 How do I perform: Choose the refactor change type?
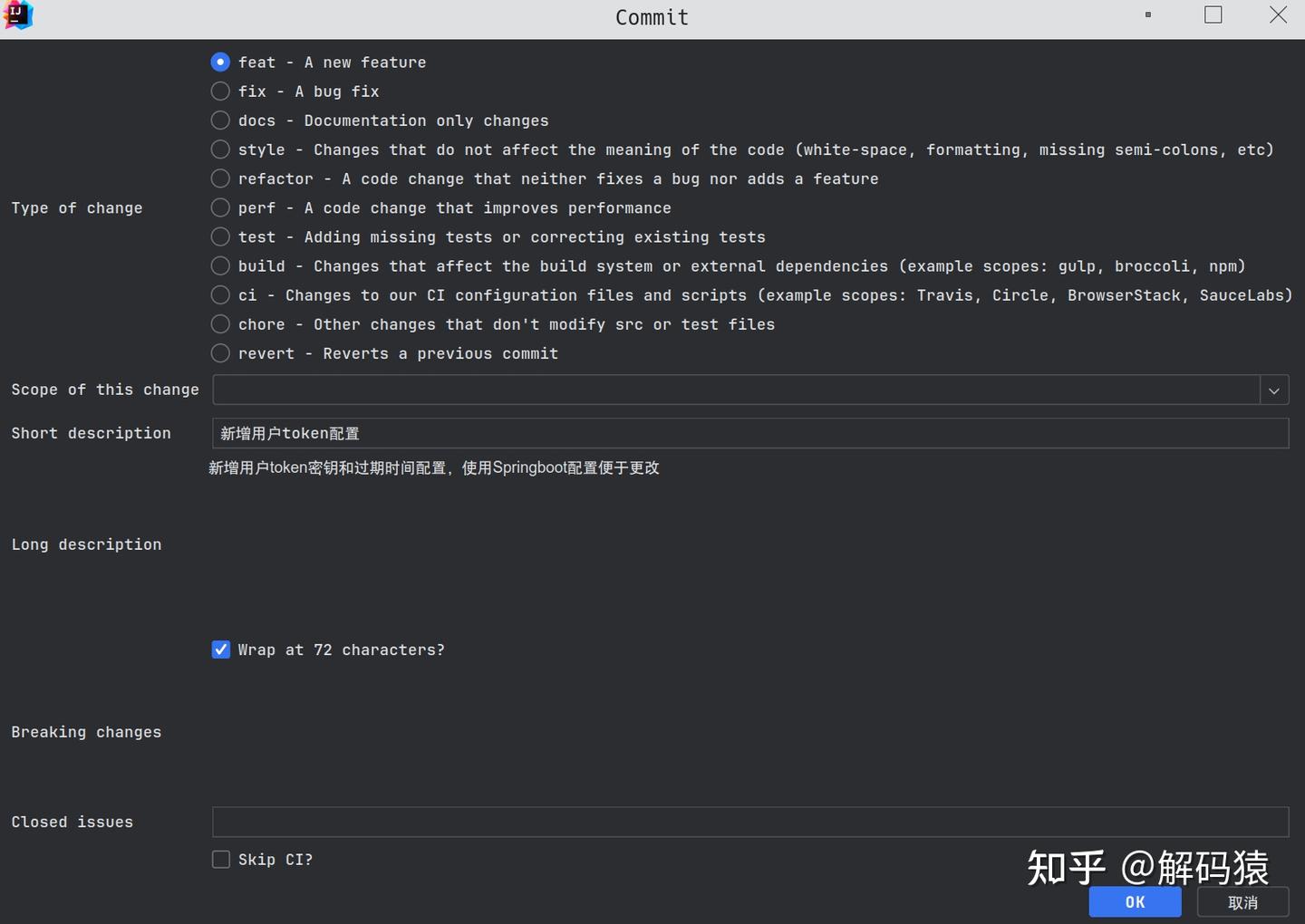click(220, 178)
